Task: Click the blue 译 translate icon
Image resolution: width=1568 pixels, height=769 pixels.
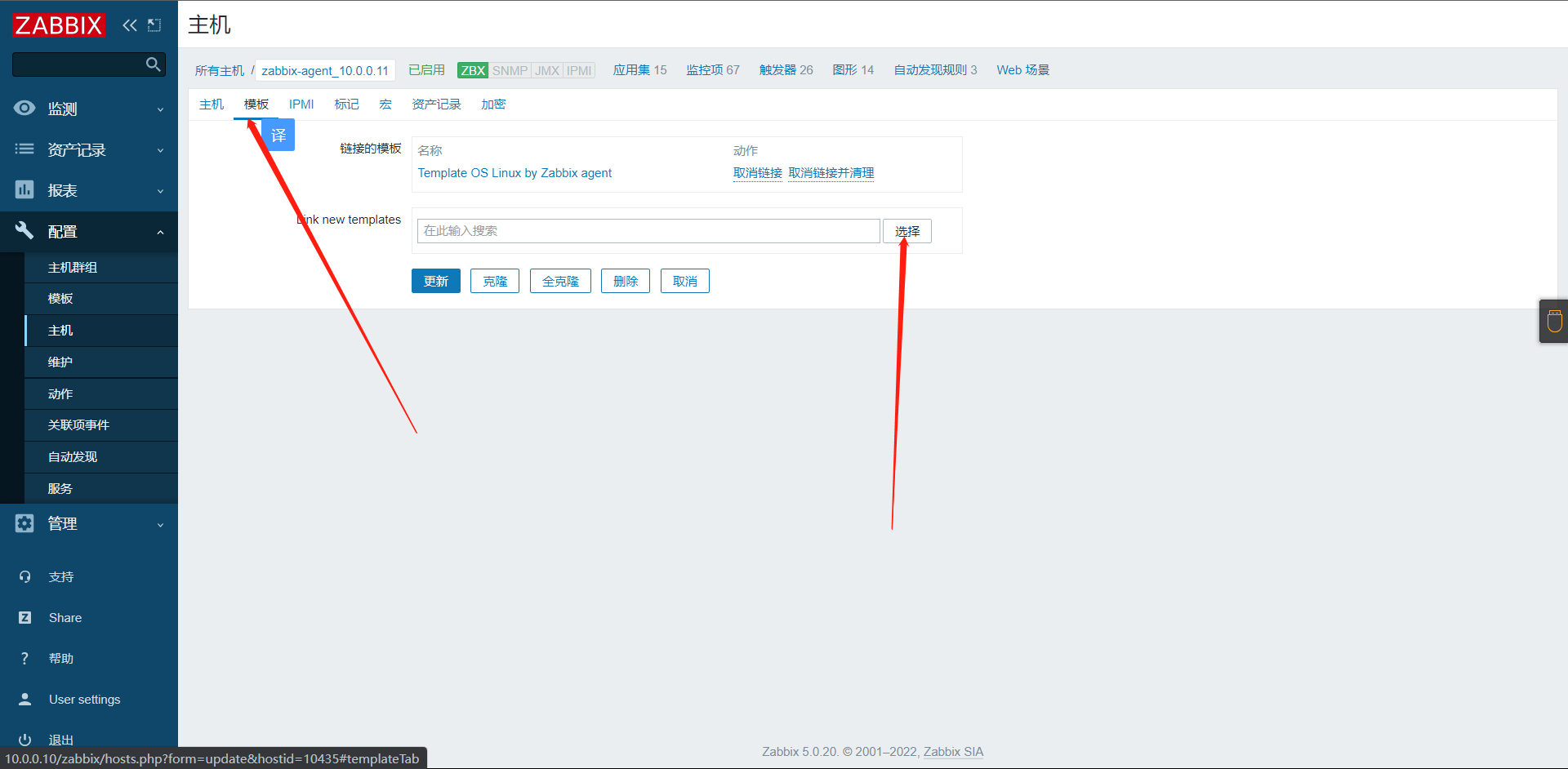Action: point(278,136)
